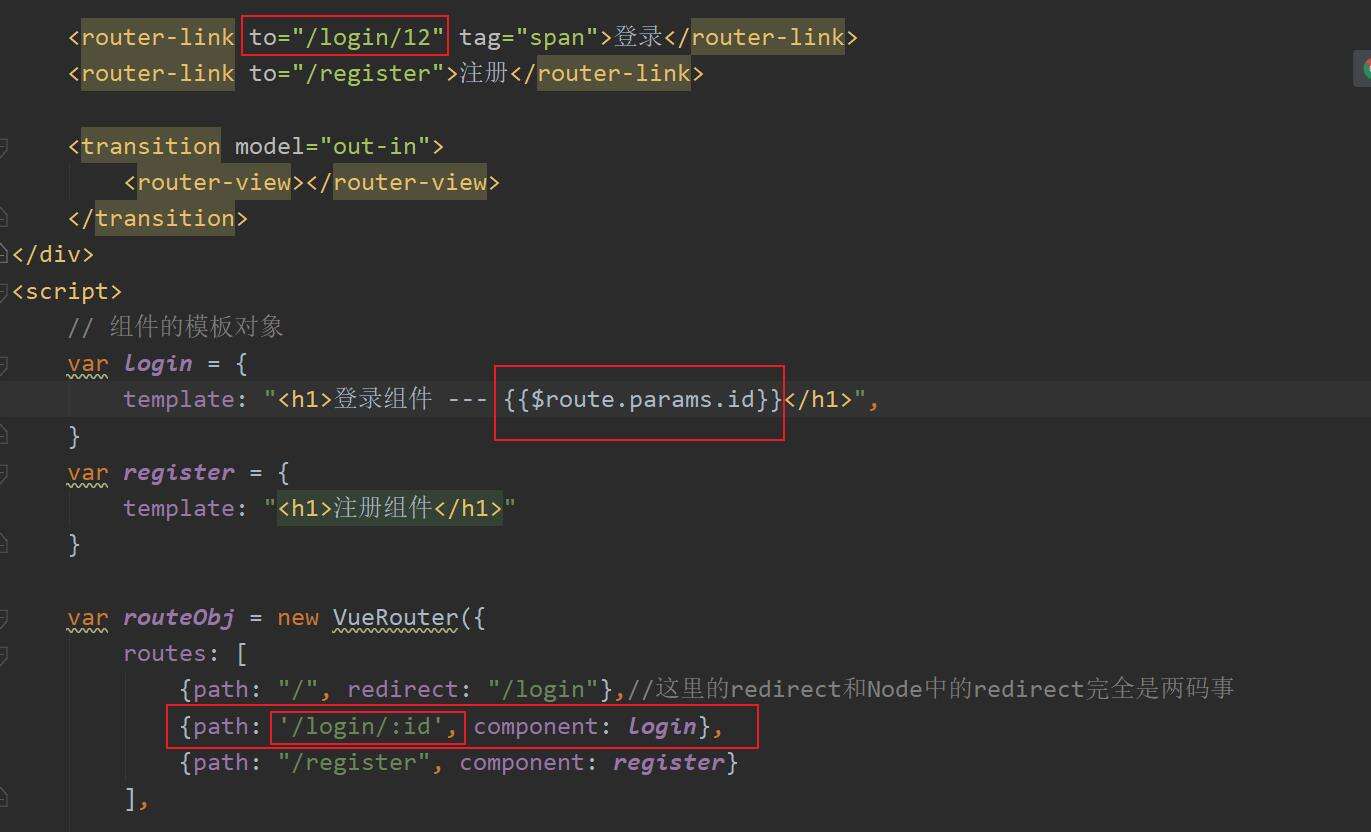Click fold marker beside closing div tag
Image resolution: width=1371 pixels, height=832 pixels.
click(3, 252)
